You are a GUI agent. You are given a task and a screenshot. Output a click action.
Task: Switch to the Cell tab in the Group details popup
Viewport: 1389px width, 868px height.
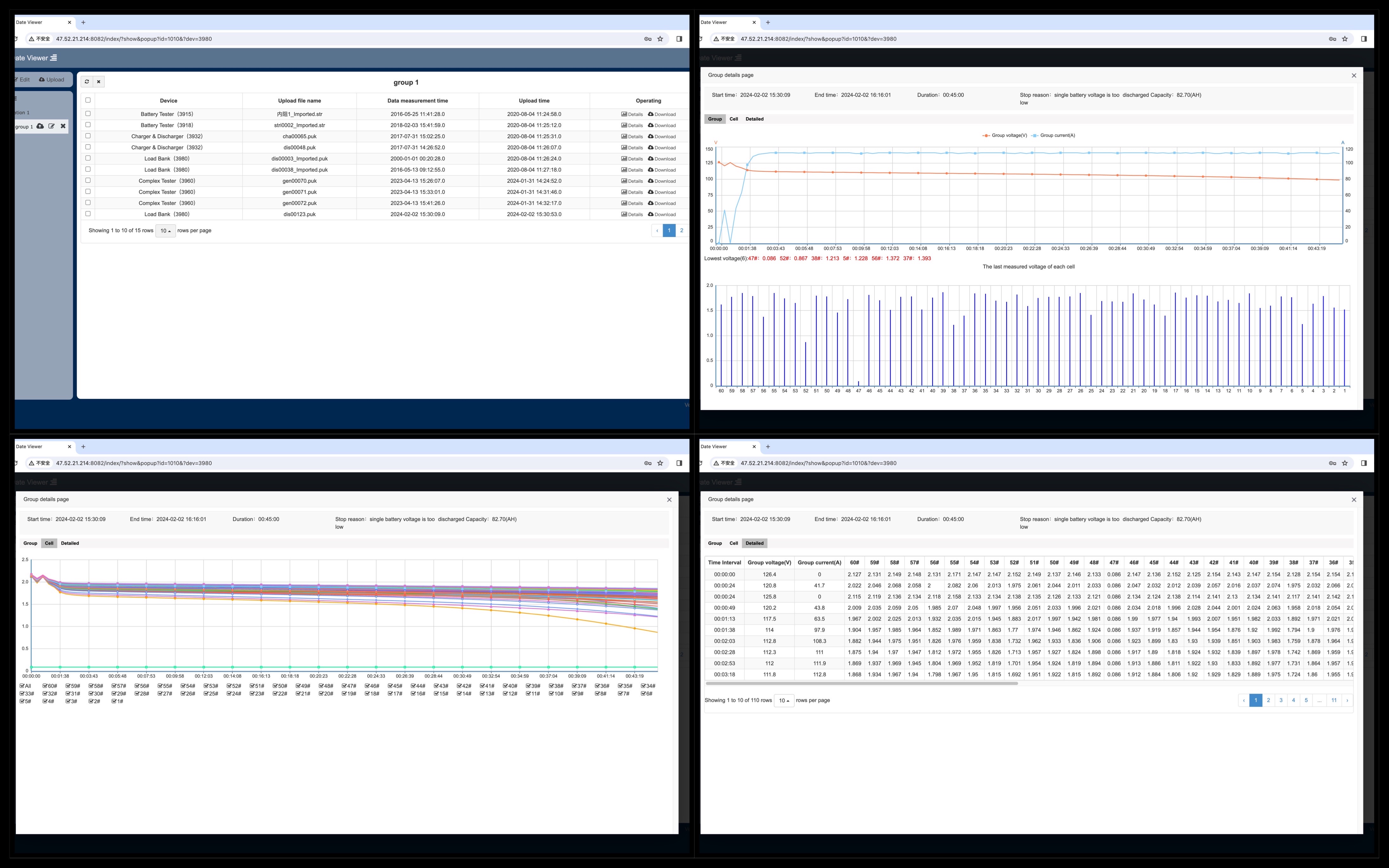[734, 119]
